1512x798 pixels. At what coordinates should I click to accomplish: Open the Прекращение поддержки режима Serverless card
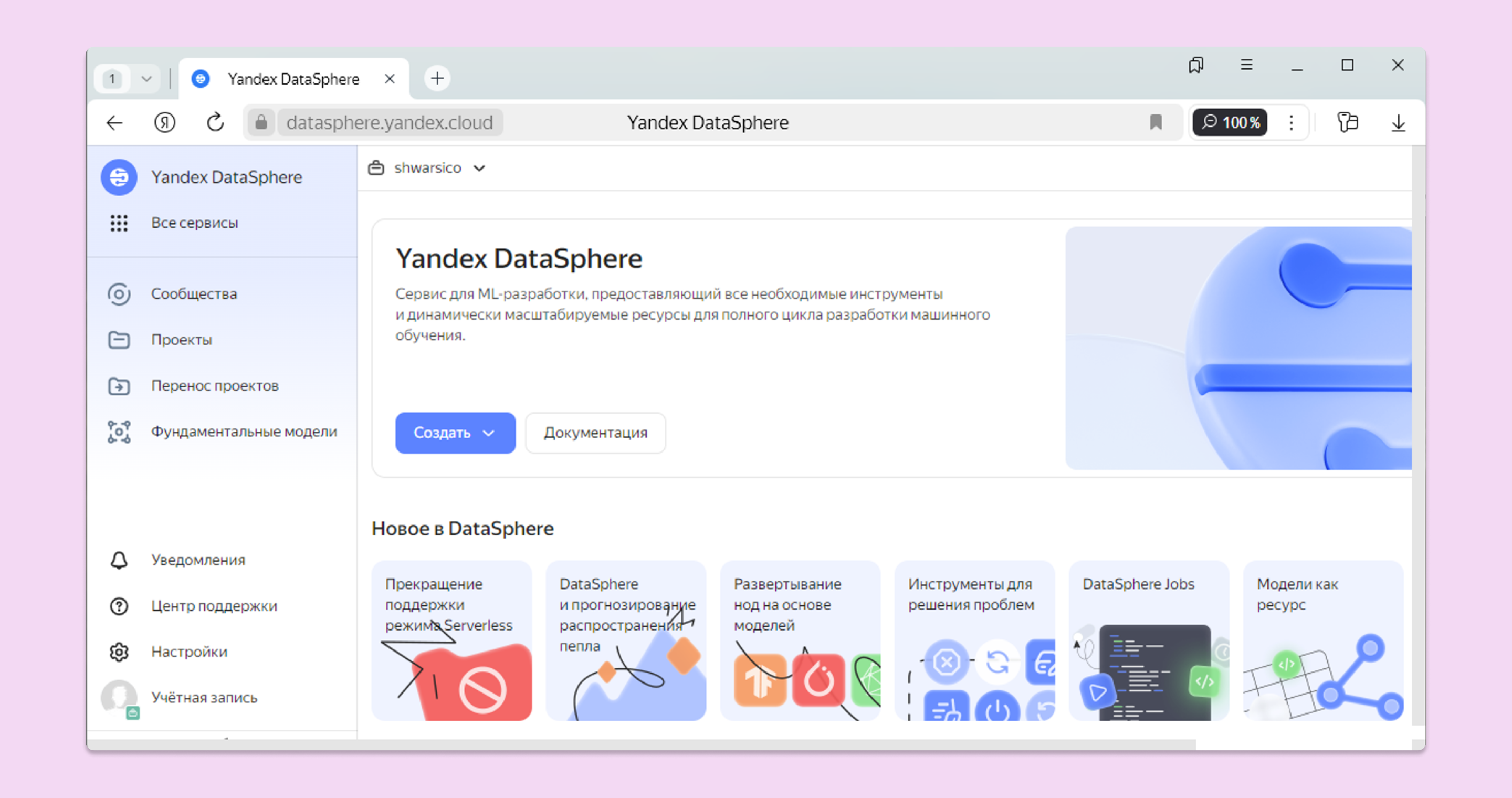(452, 640)
